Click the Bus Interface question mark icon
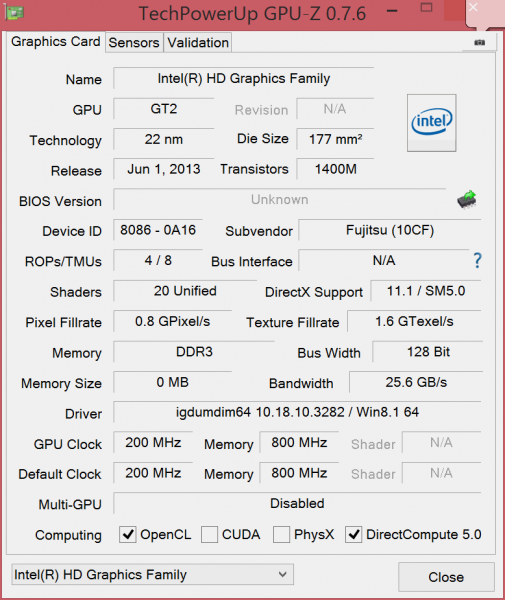This screenshot has height=600, width=505. (477, 261)
